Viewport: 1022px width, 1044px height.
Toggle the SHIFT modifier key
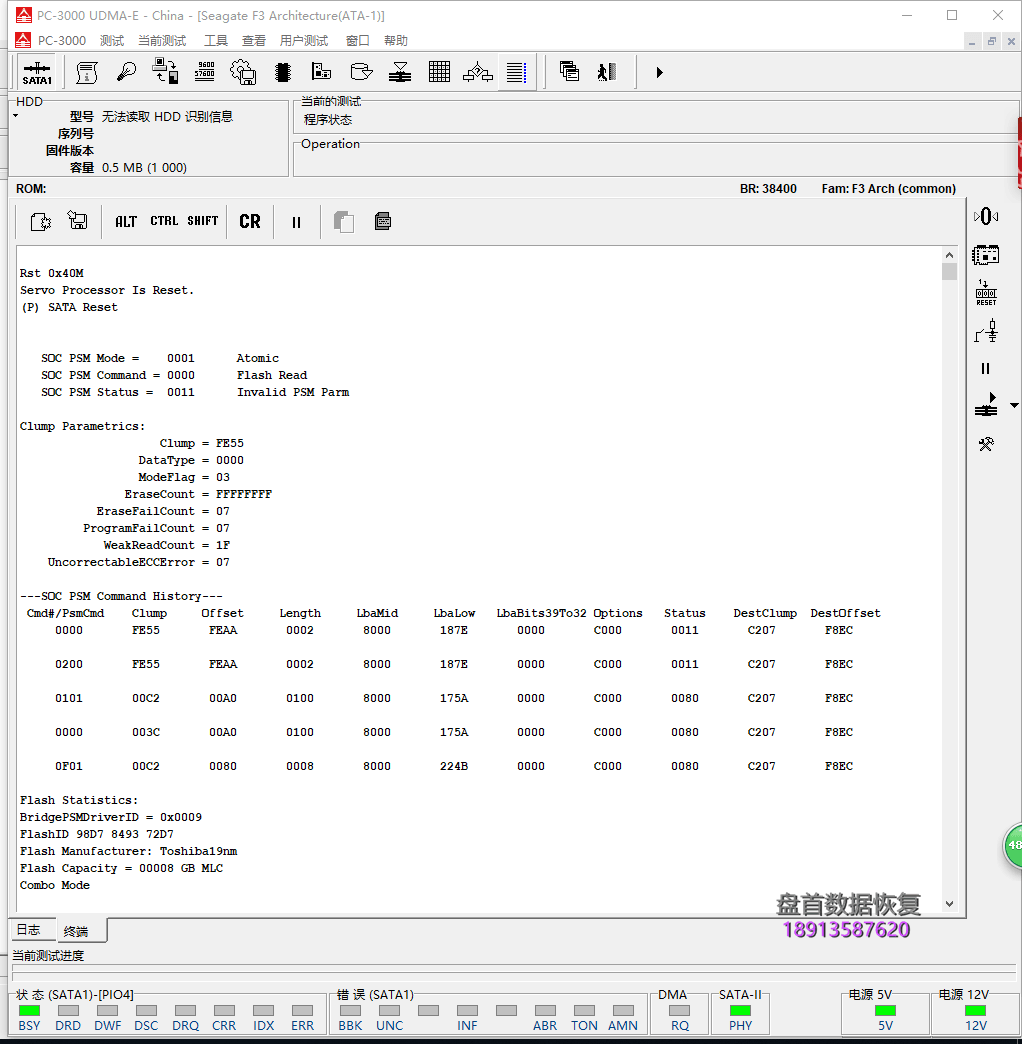[x=202, y=220]
